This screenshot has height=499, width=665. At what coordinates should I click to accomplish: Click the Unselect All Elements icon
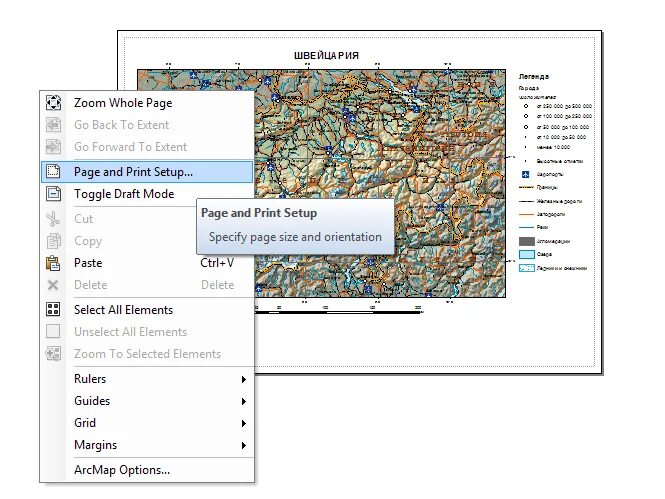pos(53,332)
